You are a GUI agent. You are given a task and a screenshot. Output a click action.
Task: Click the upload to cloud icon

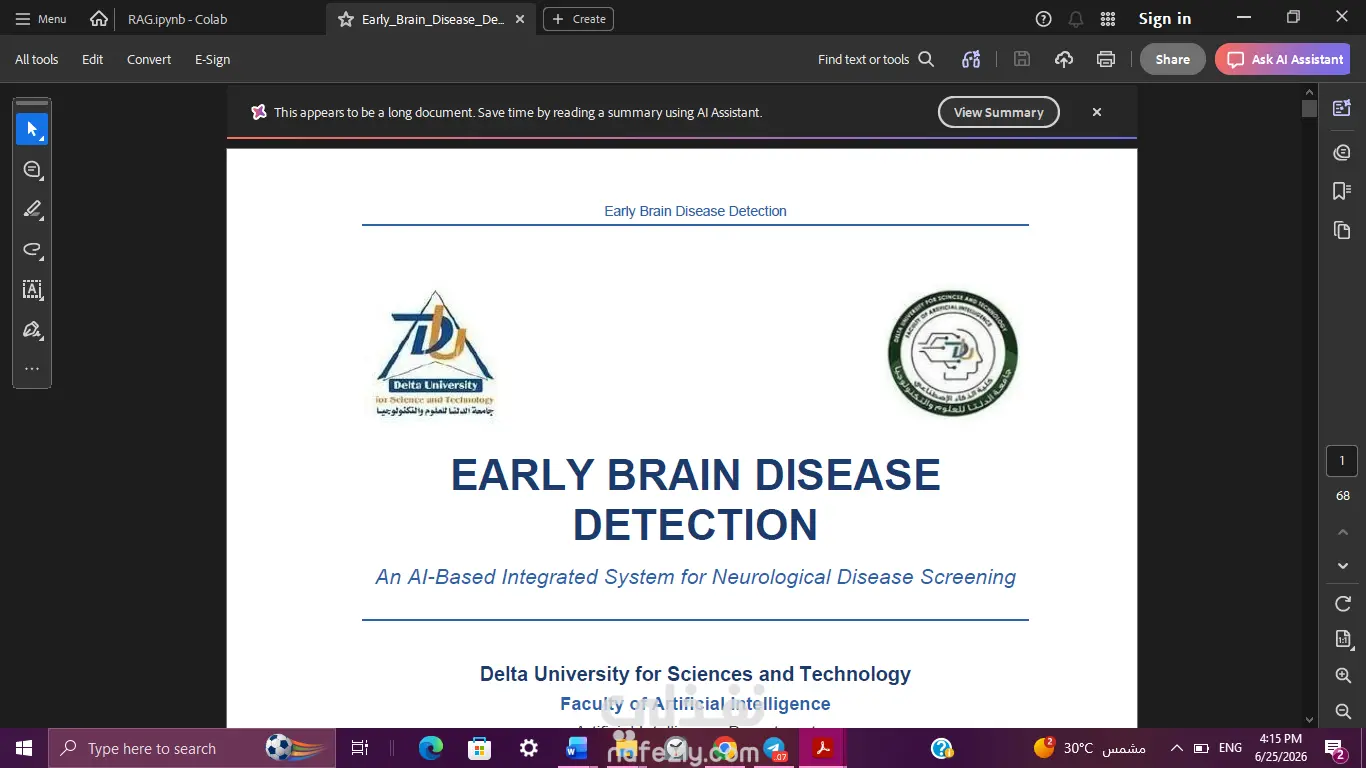point(1064,59)
